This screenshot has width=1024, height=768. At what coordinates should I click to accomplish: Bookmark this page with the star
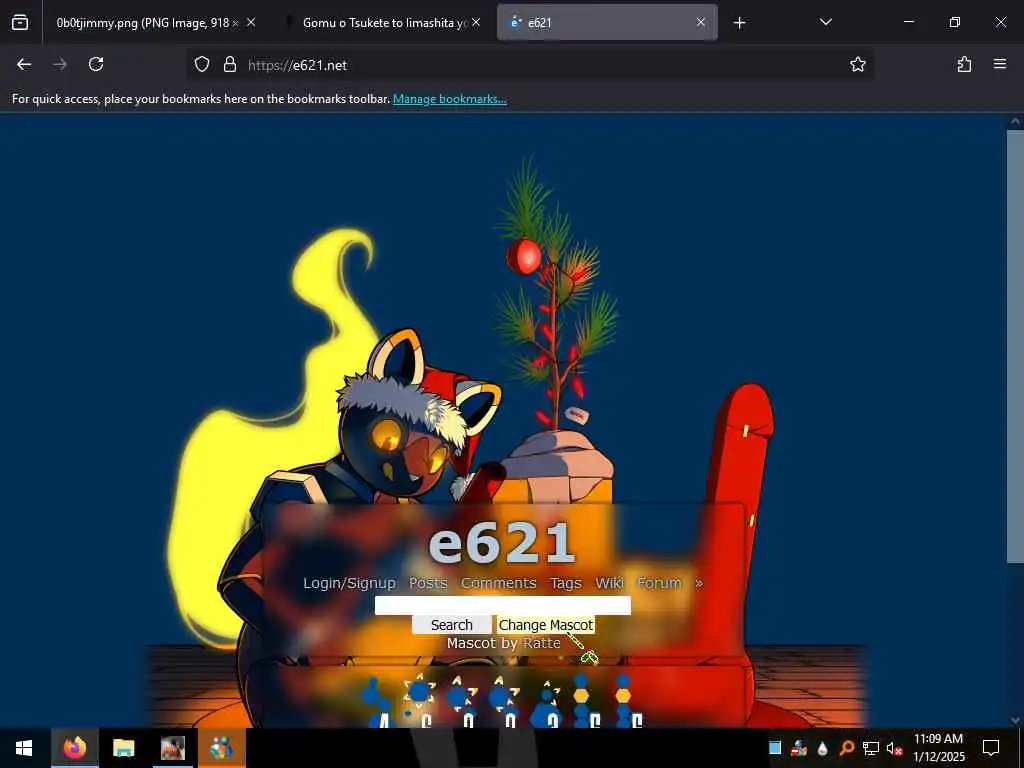tap(857, 64)
